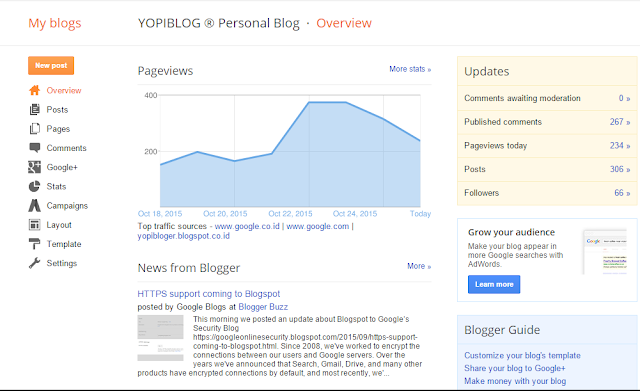Open the www.google.com traffic source
Viewport: 640px width, 391px height.
[x=318, y=226]
